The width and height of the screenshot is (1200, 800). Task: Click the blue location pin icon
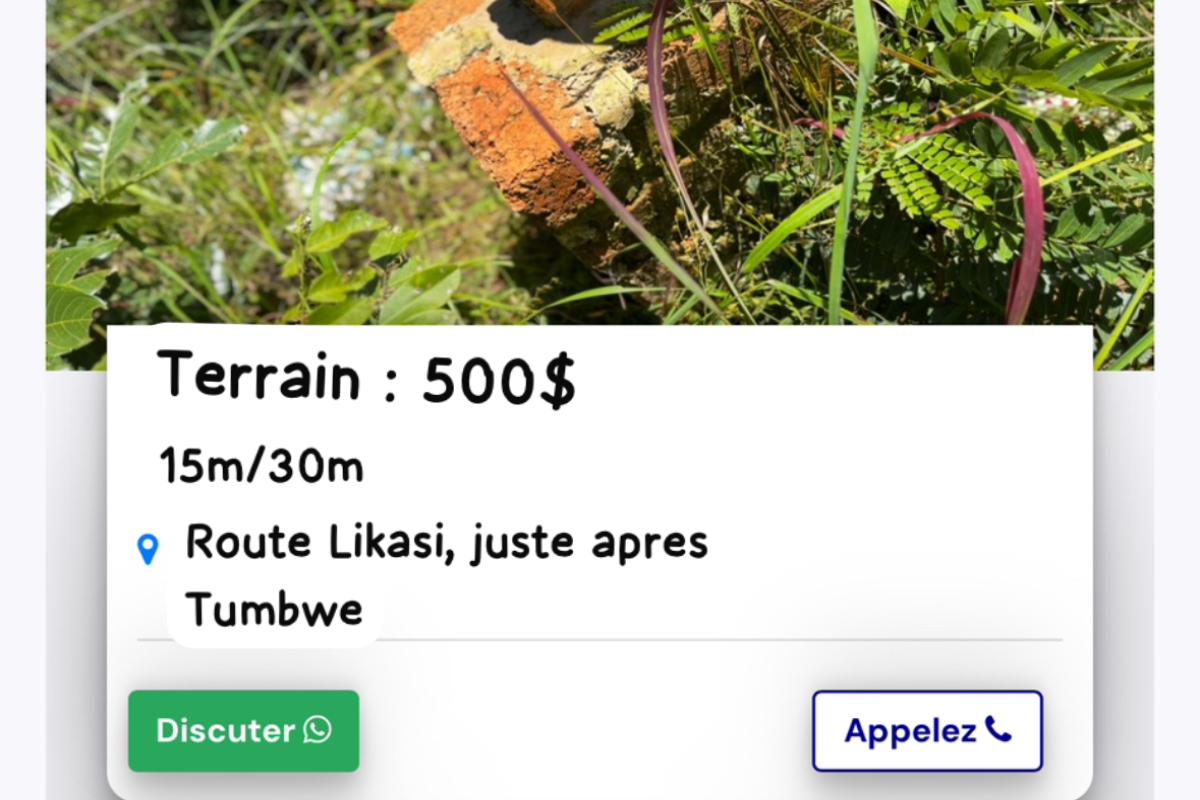click(148, 549)
